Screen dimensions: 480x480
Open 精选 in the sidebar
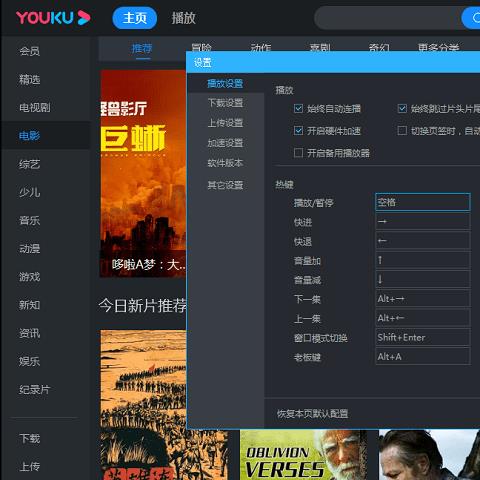coord(30,79)
